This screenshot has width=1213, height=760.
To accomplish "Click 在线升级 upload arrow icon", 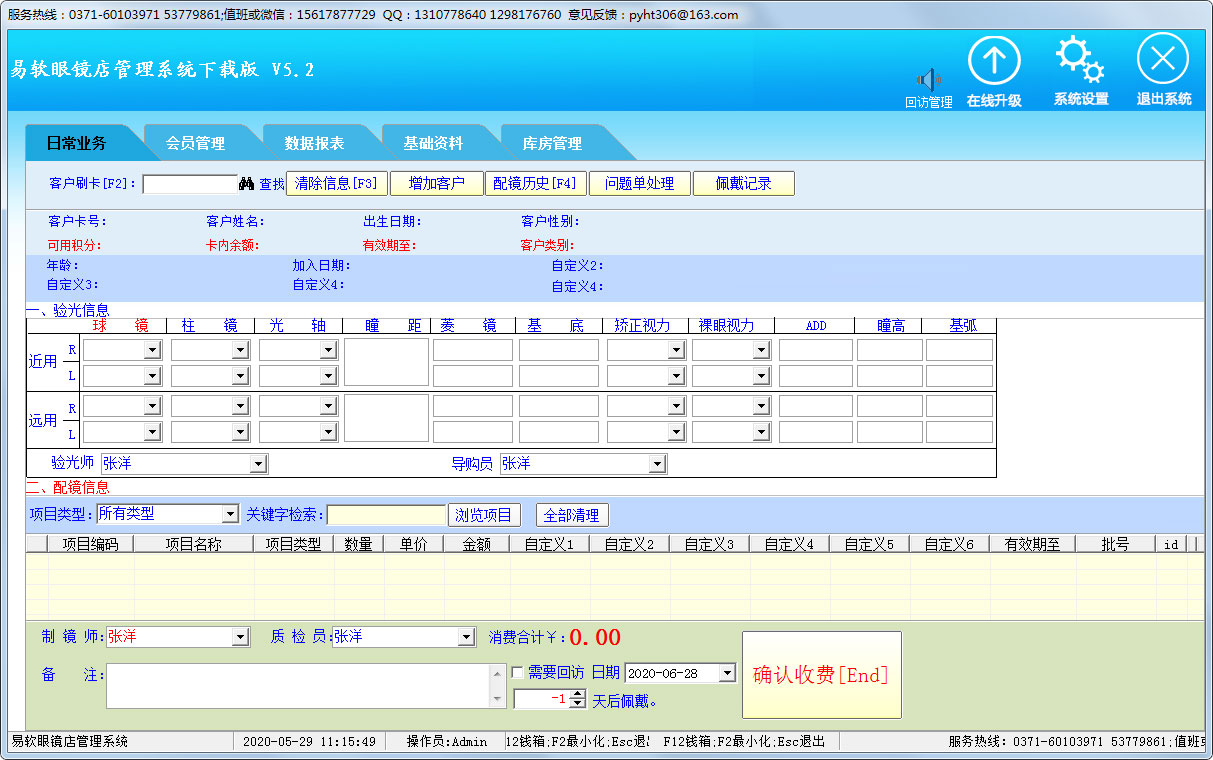I will click(x=994, y=60).
